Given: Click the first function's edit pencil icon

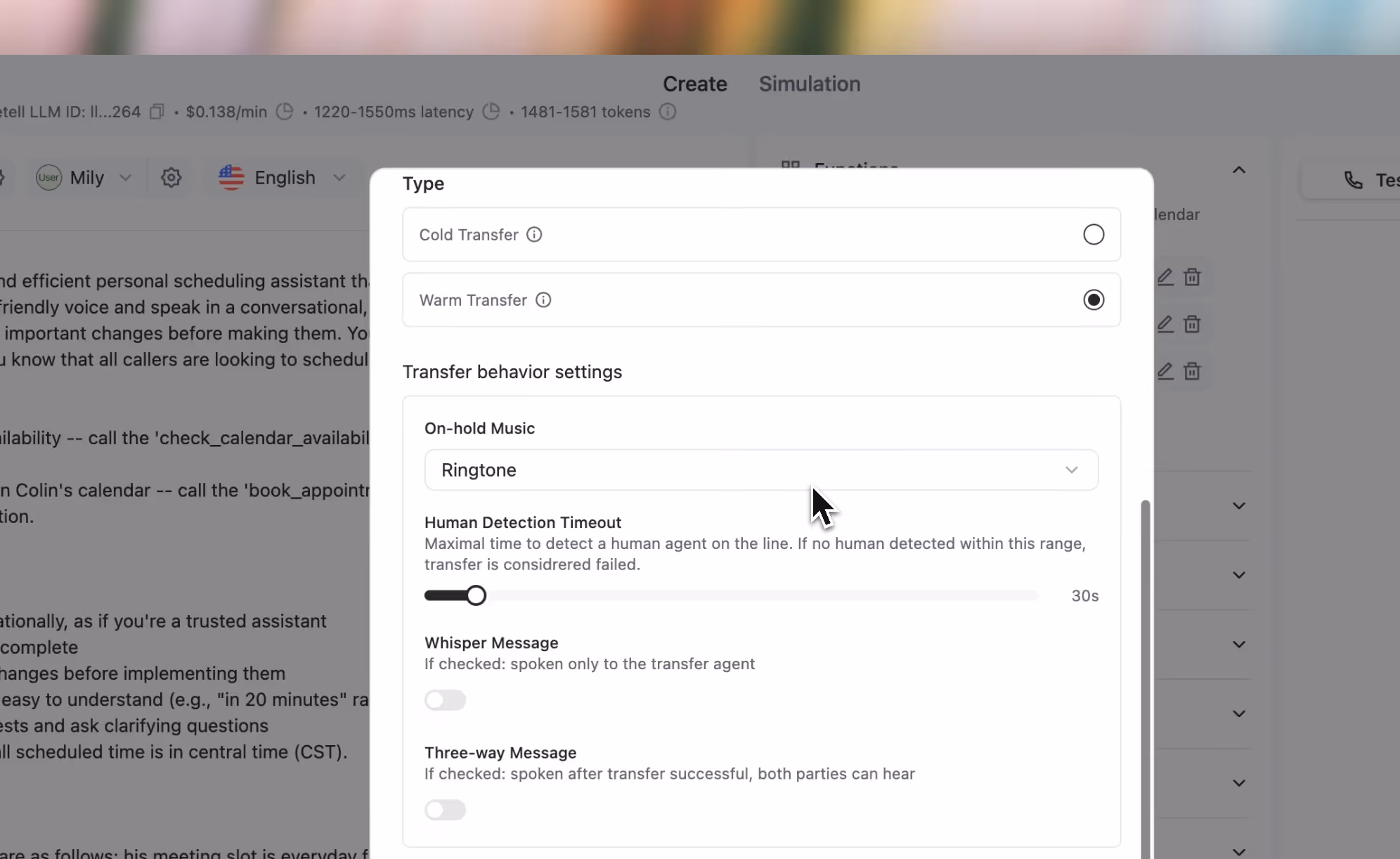Looking at the screenshot, I should click(x=1165, y=277).
